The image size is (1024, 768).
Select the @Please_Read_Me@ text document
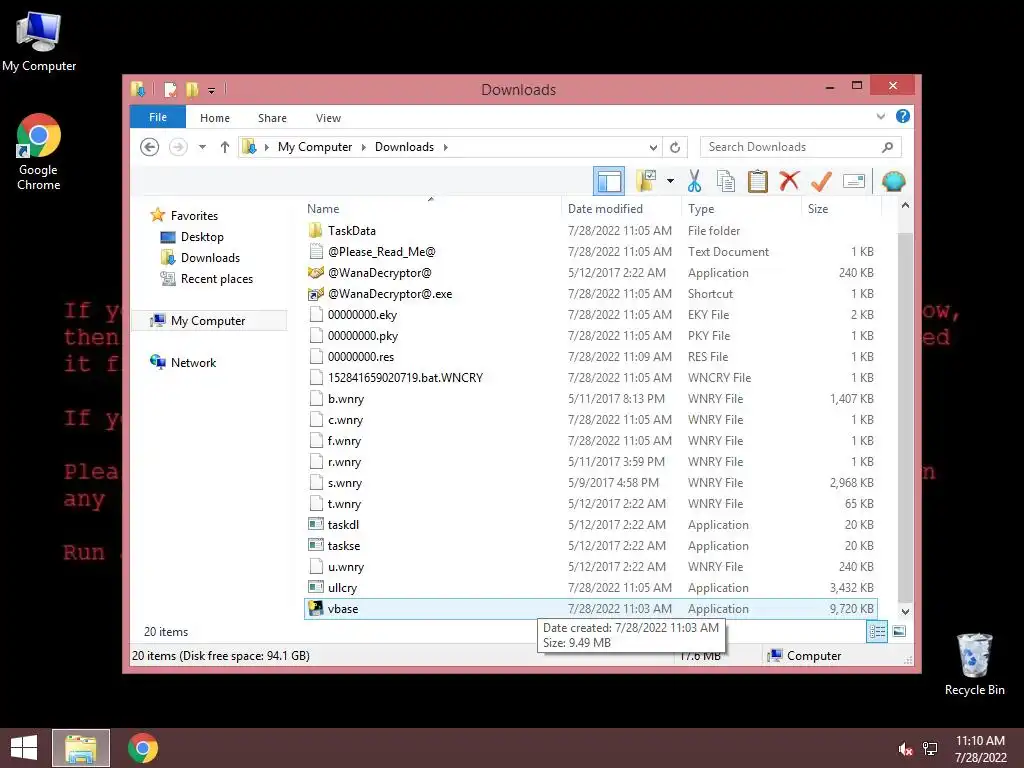(x=591, y=251)
